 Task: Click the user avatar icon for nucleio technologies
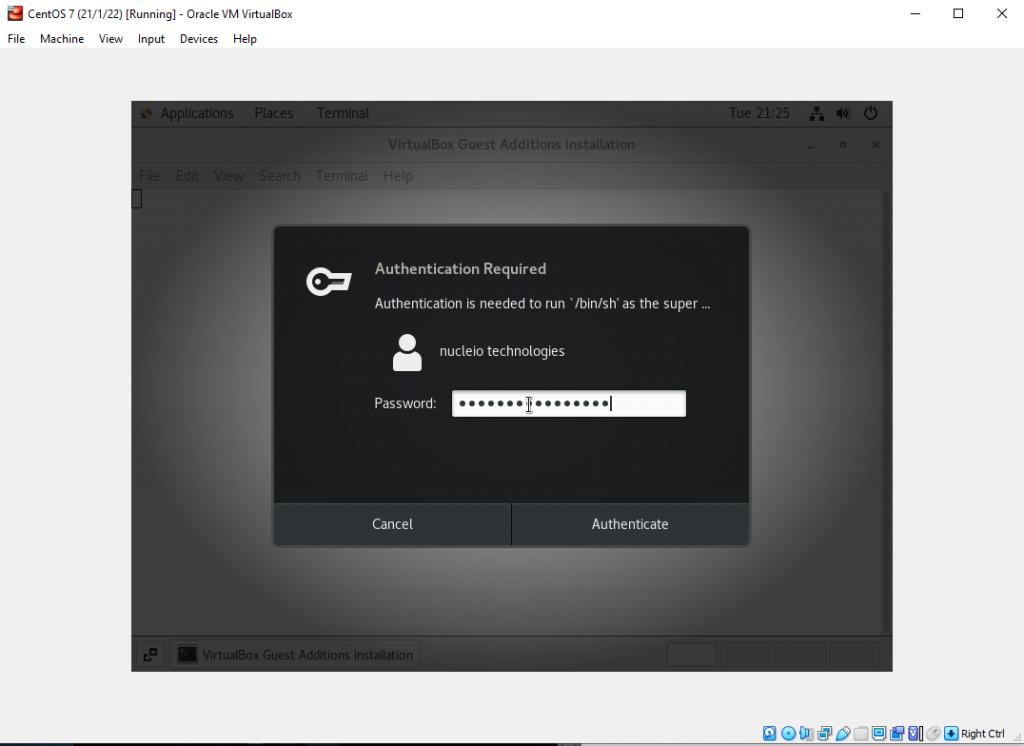point(407,353)
